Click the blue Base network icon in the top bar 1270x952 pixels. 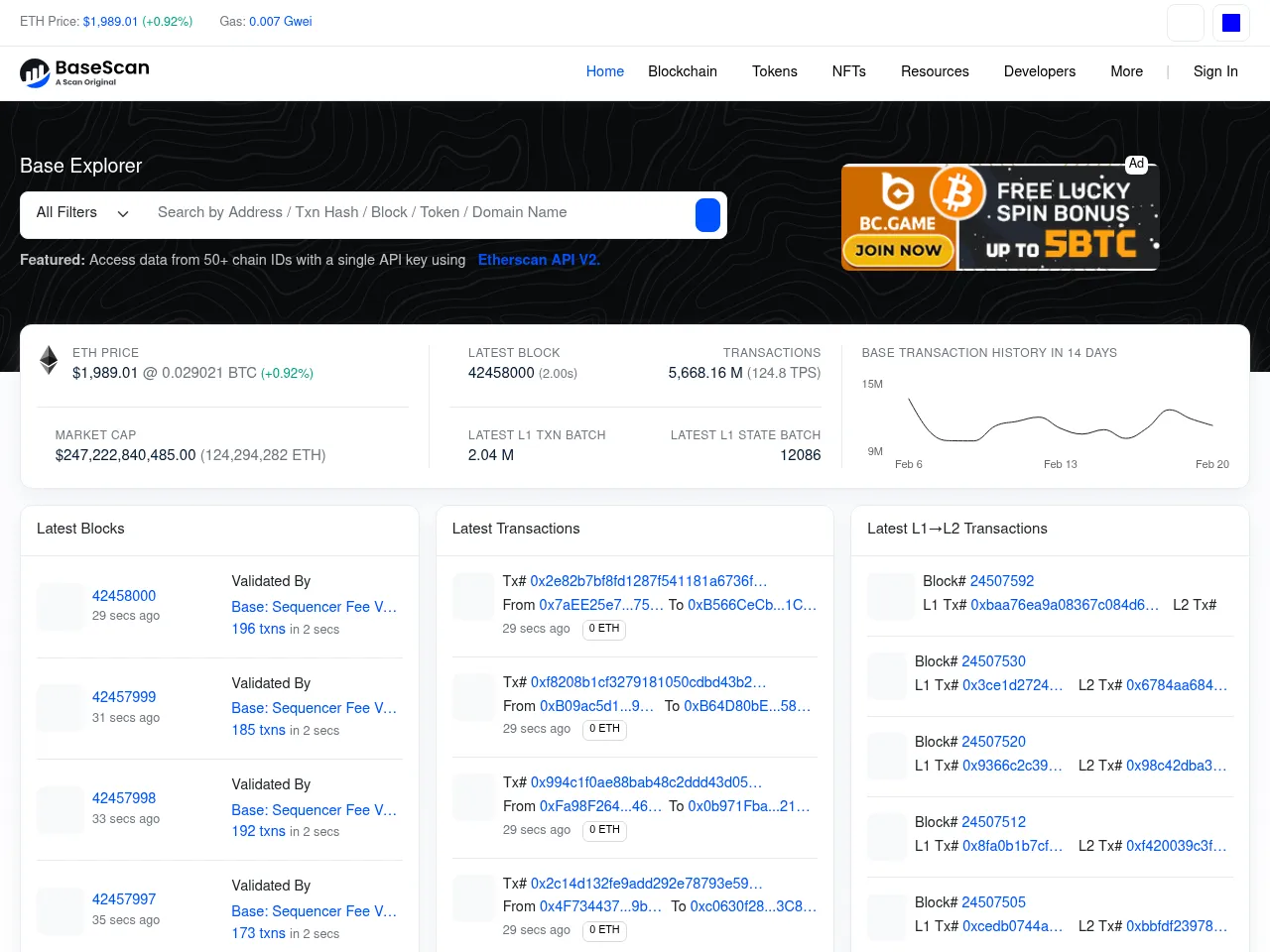1230,22
